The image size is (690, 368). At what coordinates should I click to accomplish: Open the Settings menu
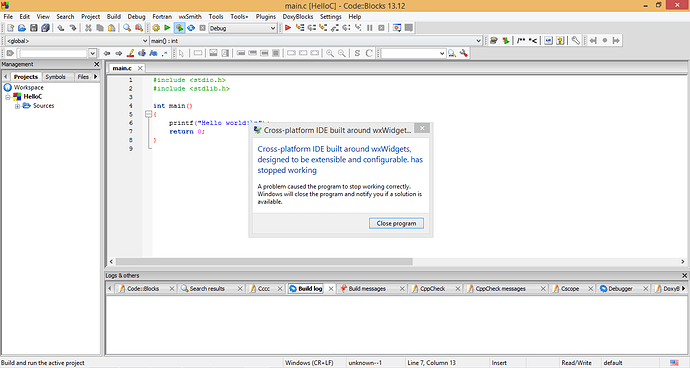coord(330,17)
